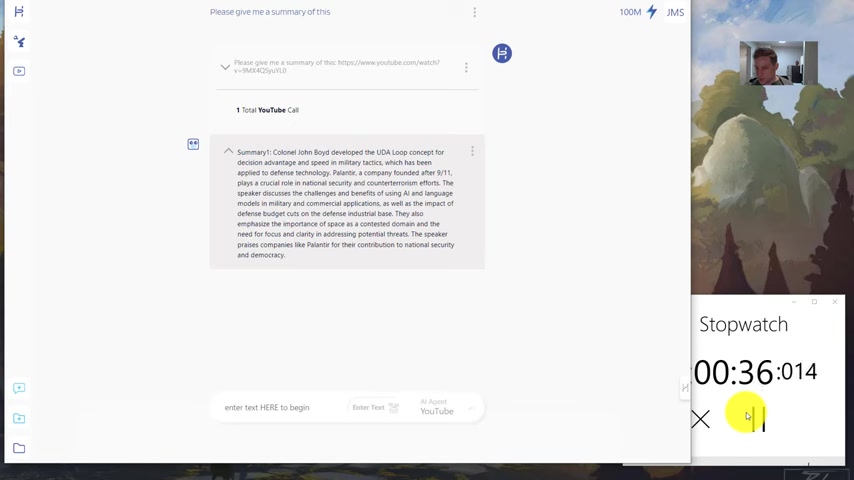Open the folder icon at the sidebar bottom
Viewport: 854px width, 480px height.
pyautogui.click(x=19, y=448)
